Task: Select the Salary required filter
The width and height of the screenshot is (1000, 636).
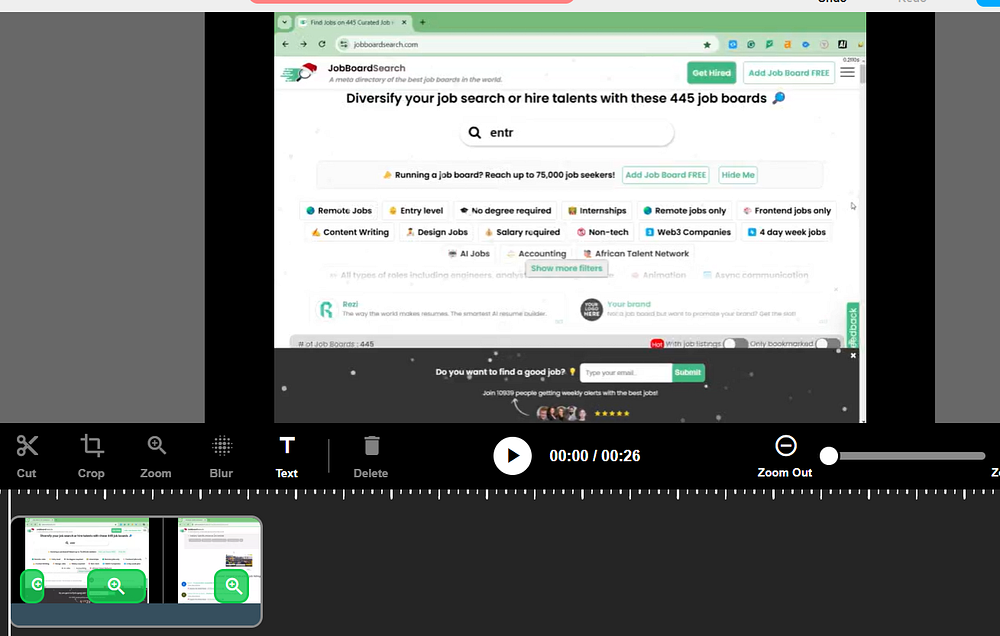Action: click(522, 232)
